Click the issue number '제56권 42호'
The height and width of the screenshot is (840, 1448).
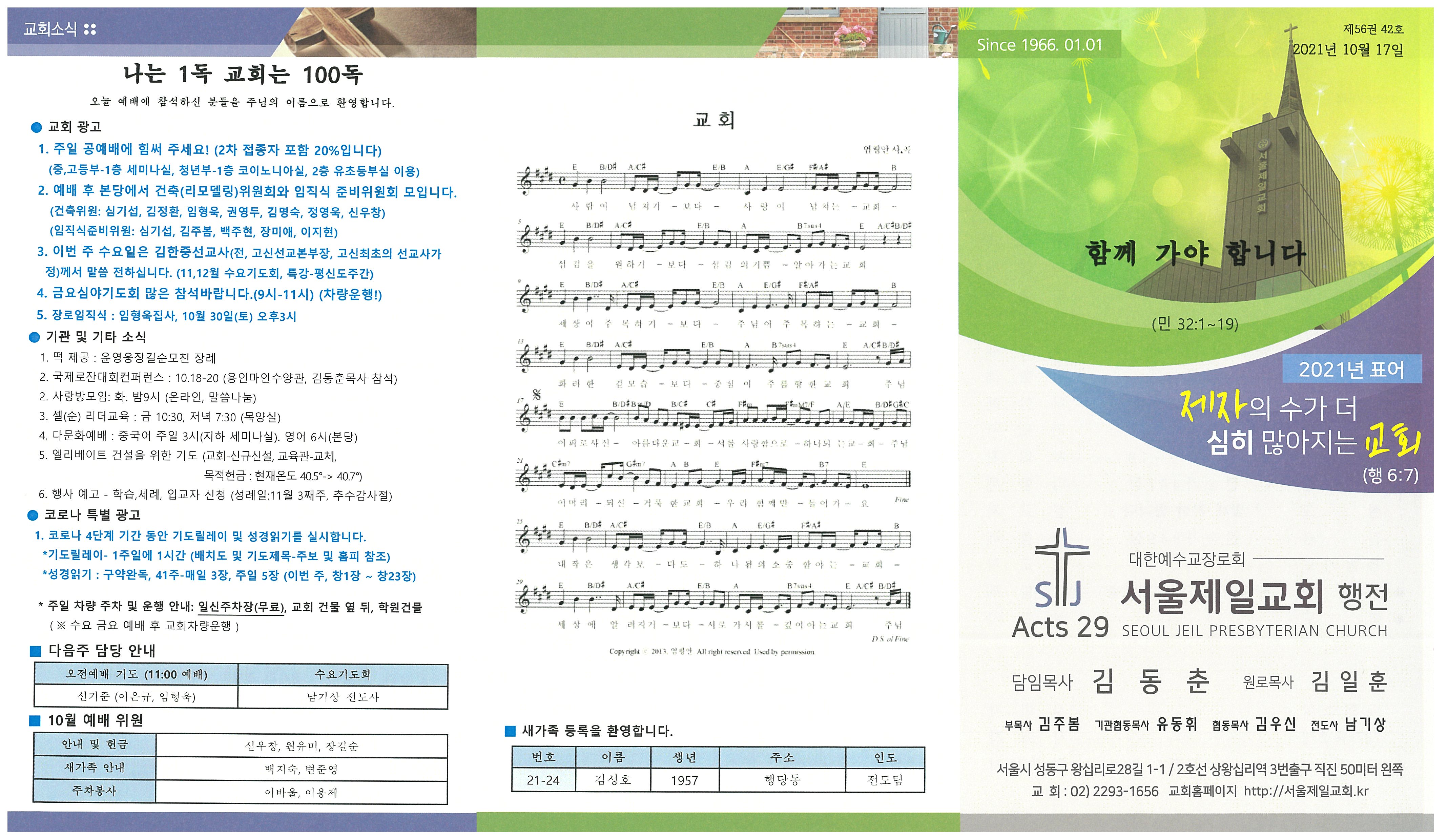1374,29
